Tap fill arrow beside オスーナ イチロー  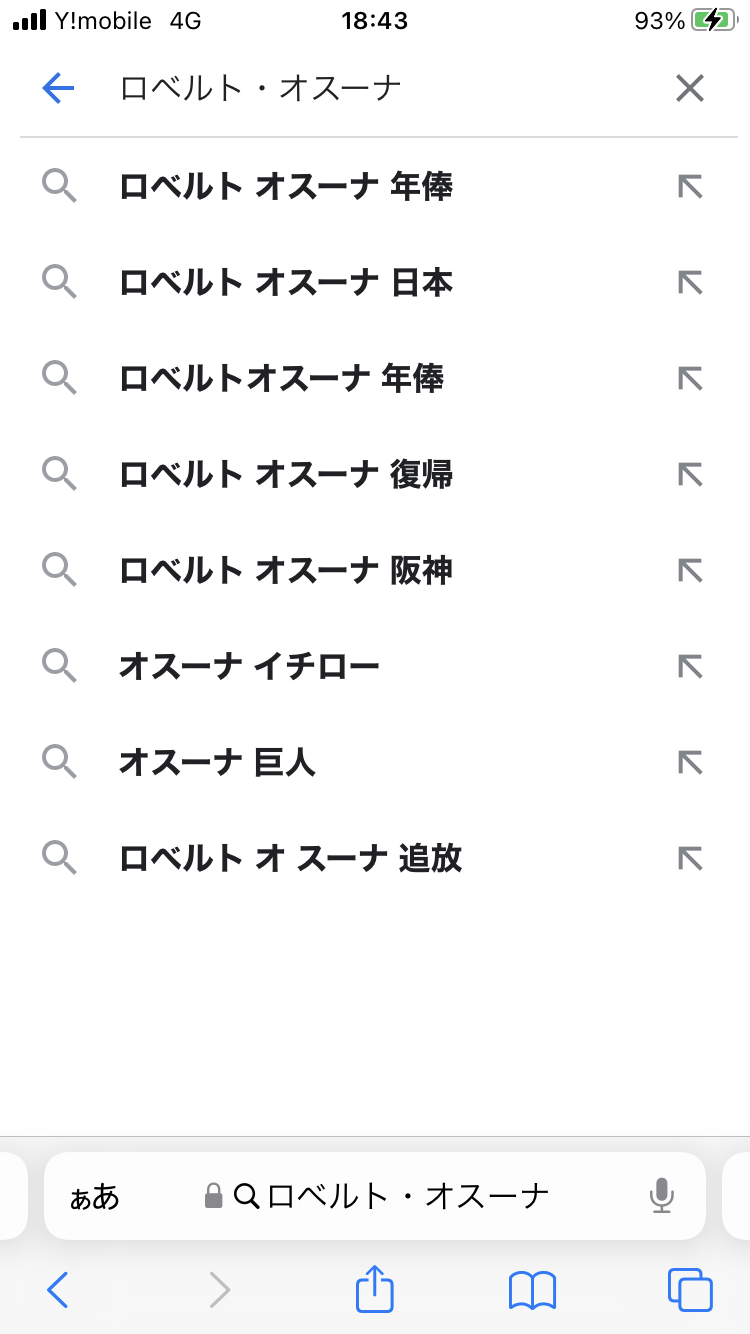(690, 666)
